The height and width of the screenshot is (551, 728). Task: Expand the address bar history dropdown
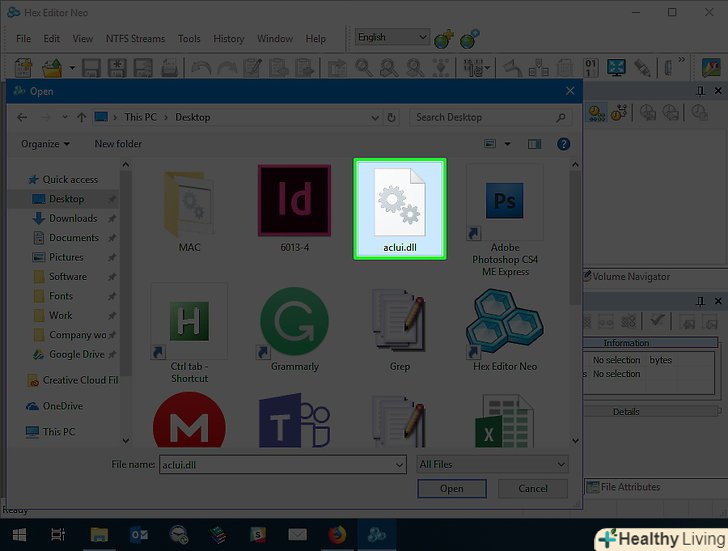pyautogui.click(x=375, y=118)
